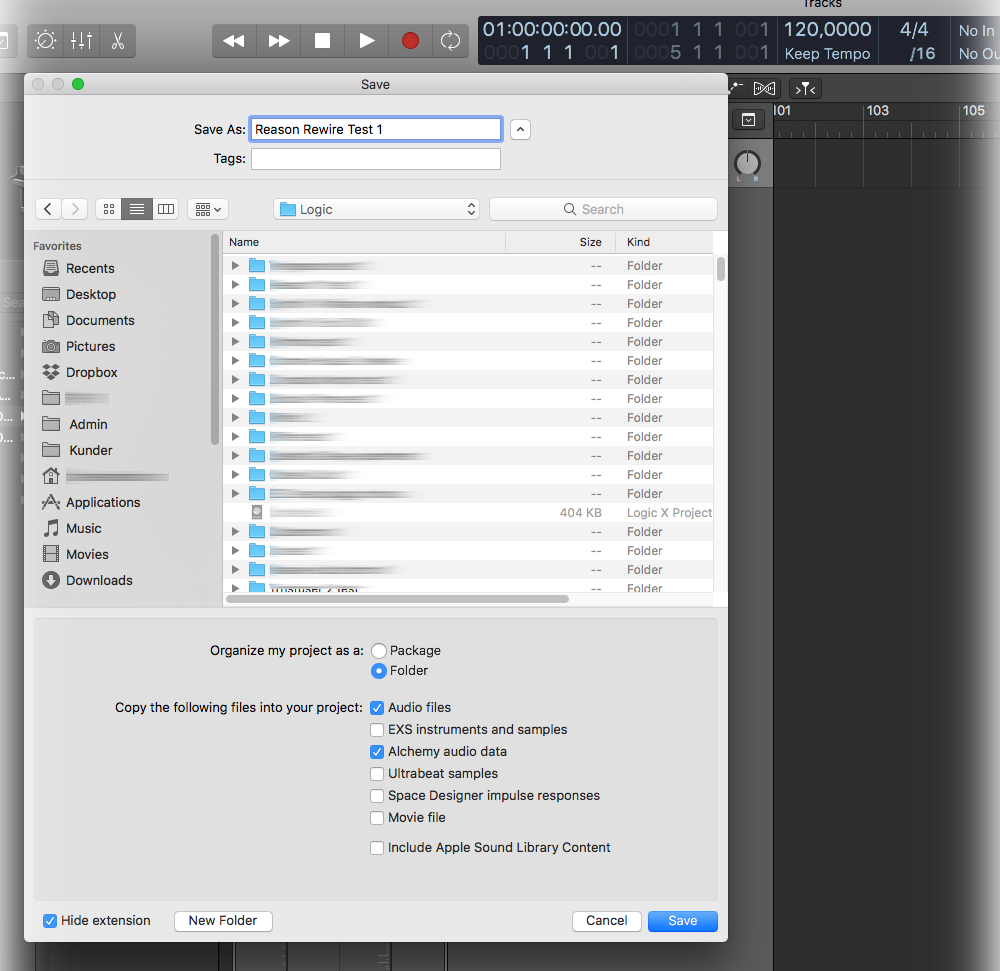Screen dimensions: 1000x971
Task: Click the blue Save button
Action: (x=682, y=921)
